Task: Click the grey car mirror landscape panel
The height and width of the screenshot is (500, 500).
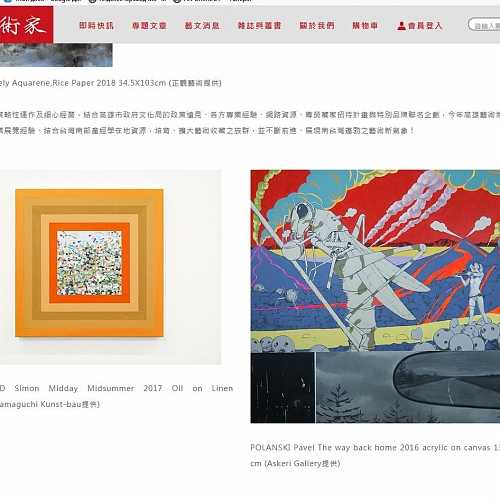Action: pos(408,388)
